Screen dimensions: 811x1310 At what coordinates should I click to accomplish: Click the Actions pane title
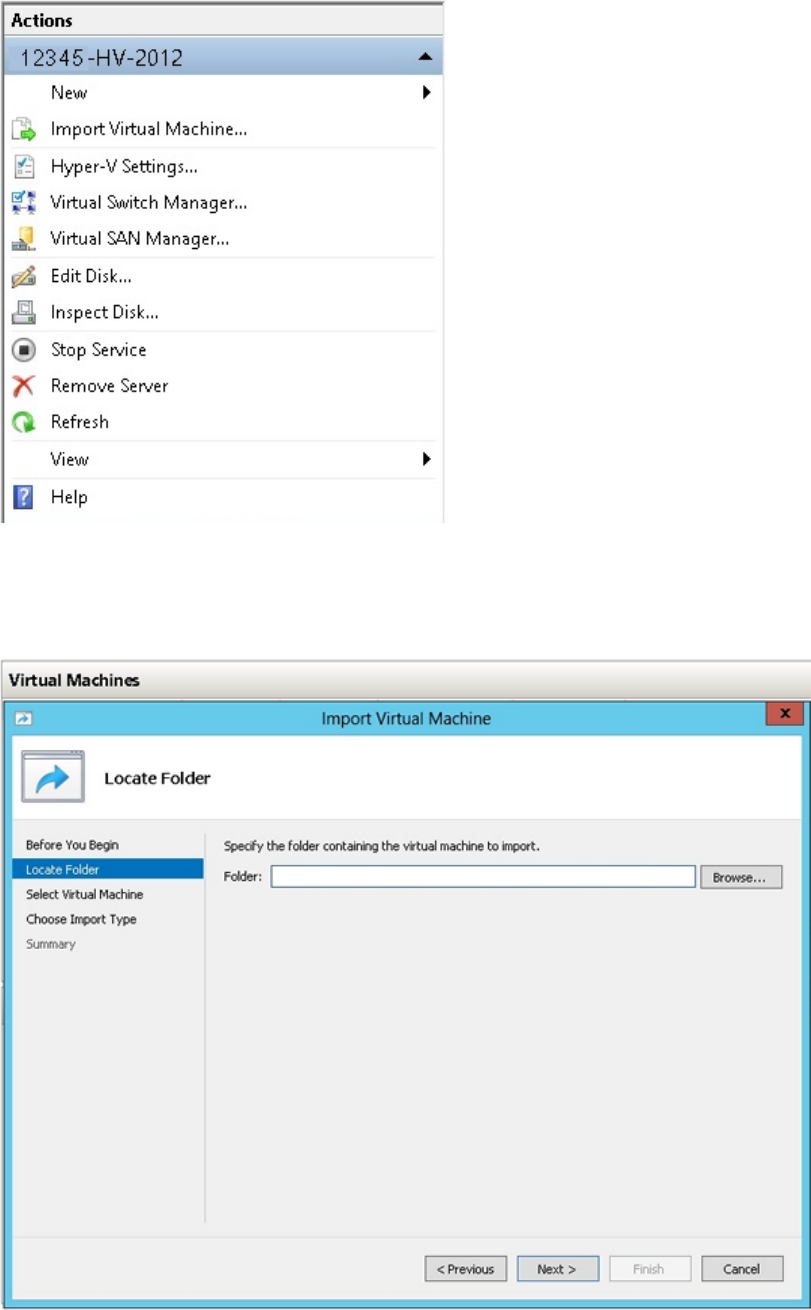point(42,19)
